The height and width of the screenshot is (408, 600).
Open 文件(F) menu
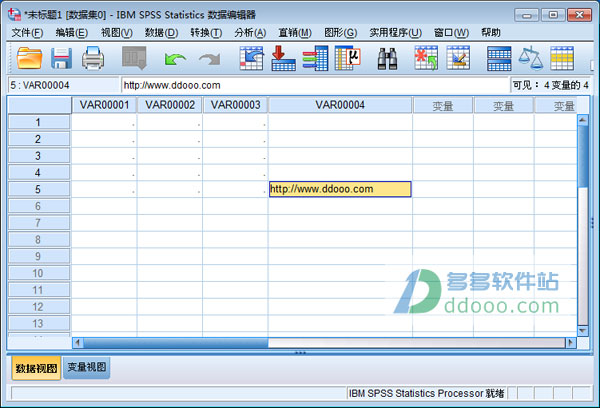click(27, 33)
